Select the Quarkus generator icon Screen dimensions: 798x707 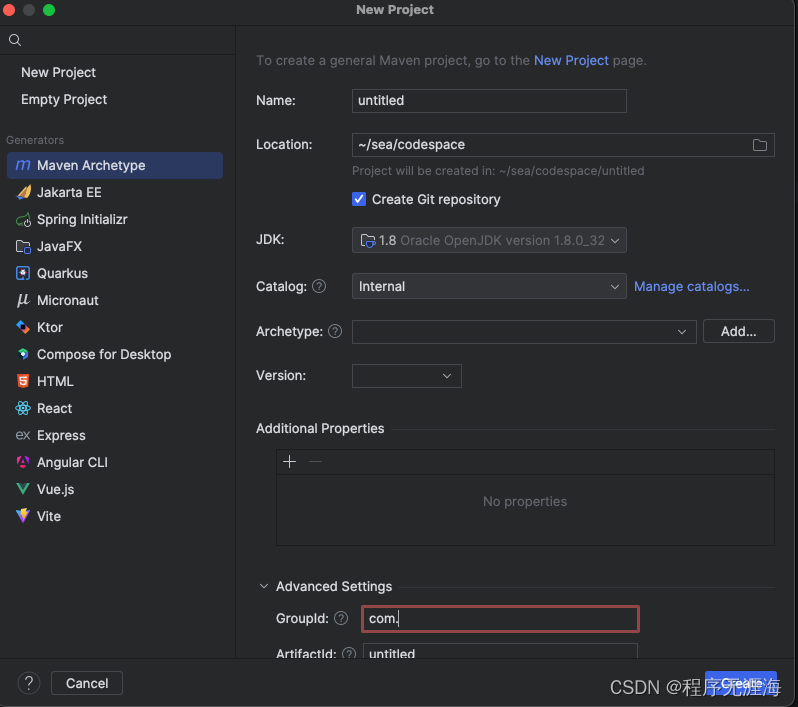click(23, 273)
